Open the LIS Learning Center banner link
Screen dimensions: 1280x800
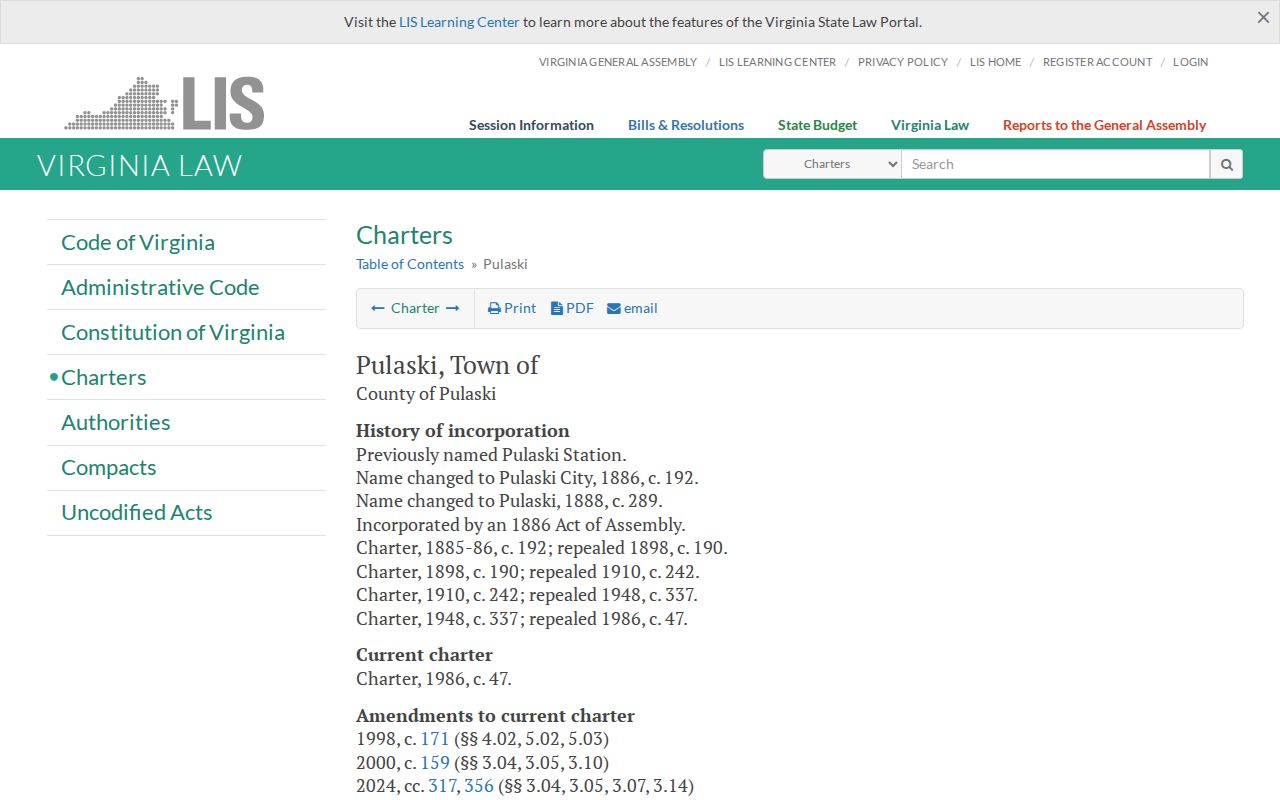459,22
